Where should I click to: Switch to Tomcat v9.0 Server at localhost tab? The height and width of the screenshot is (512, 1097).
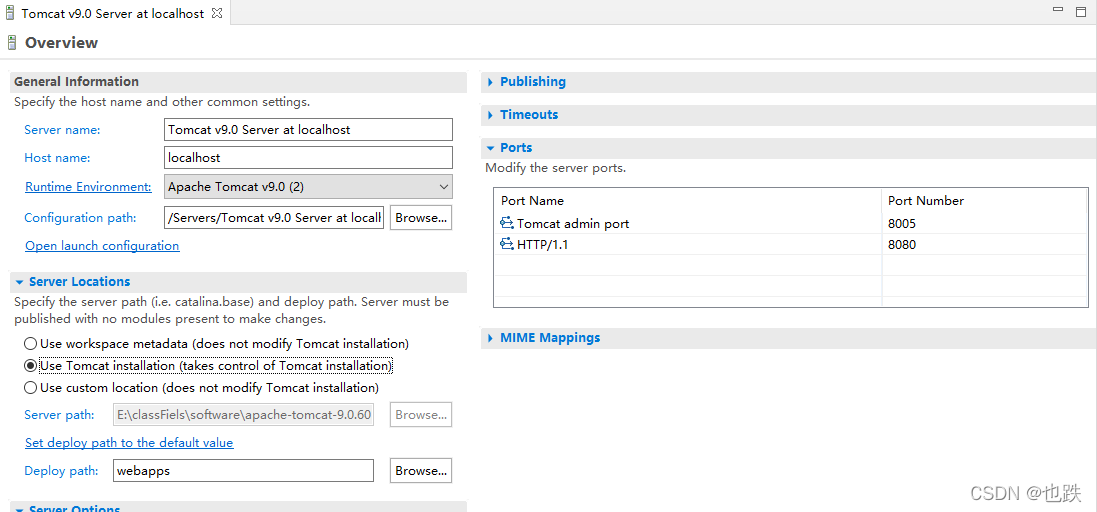pos(113,13)
